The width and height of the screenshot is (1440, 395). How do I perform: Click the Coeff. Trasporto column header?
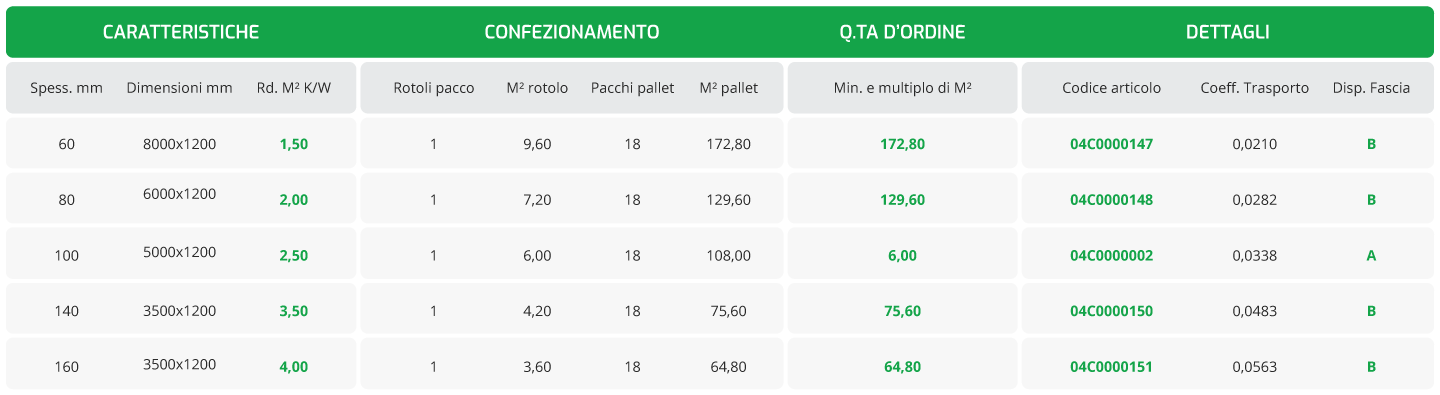1254,88
